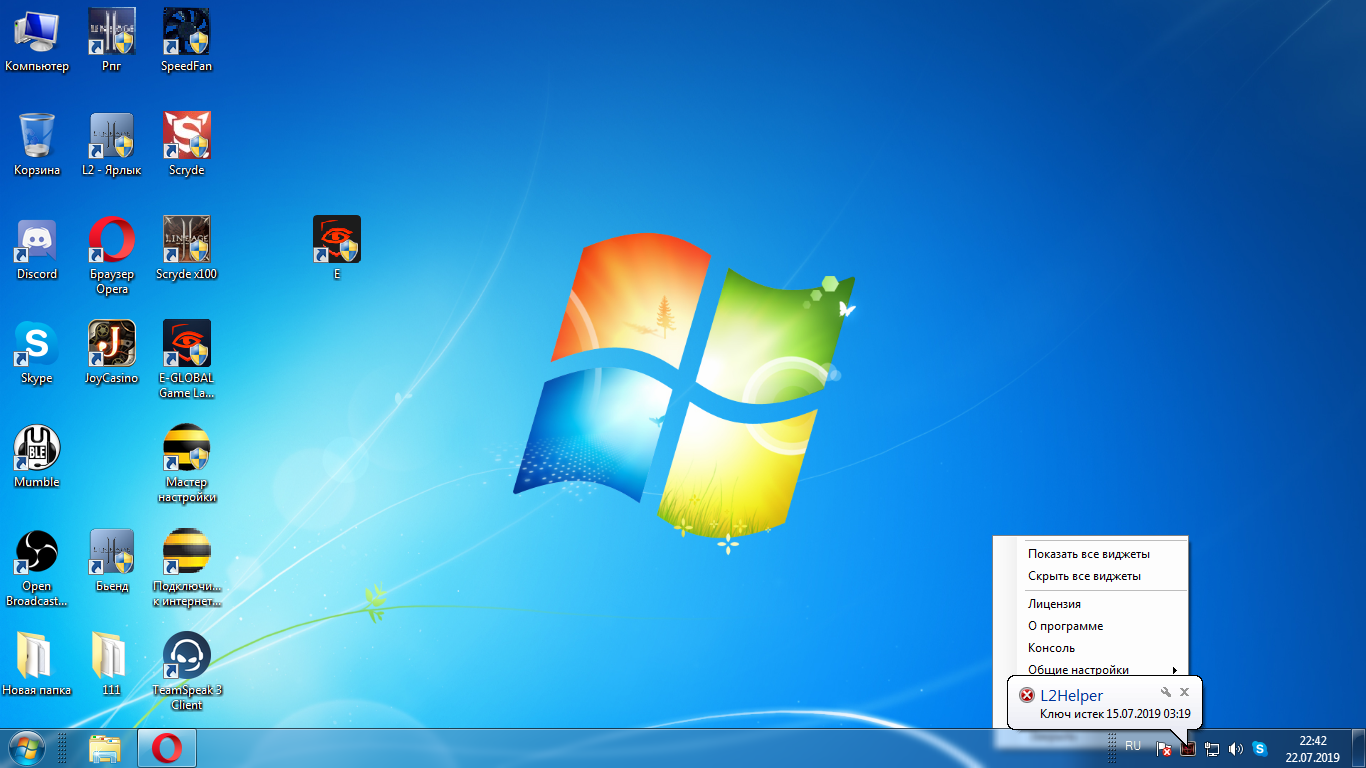The image size is (1366, 768).
Task: Click the Корзина recycle bin icon
Action: point(37,137)
